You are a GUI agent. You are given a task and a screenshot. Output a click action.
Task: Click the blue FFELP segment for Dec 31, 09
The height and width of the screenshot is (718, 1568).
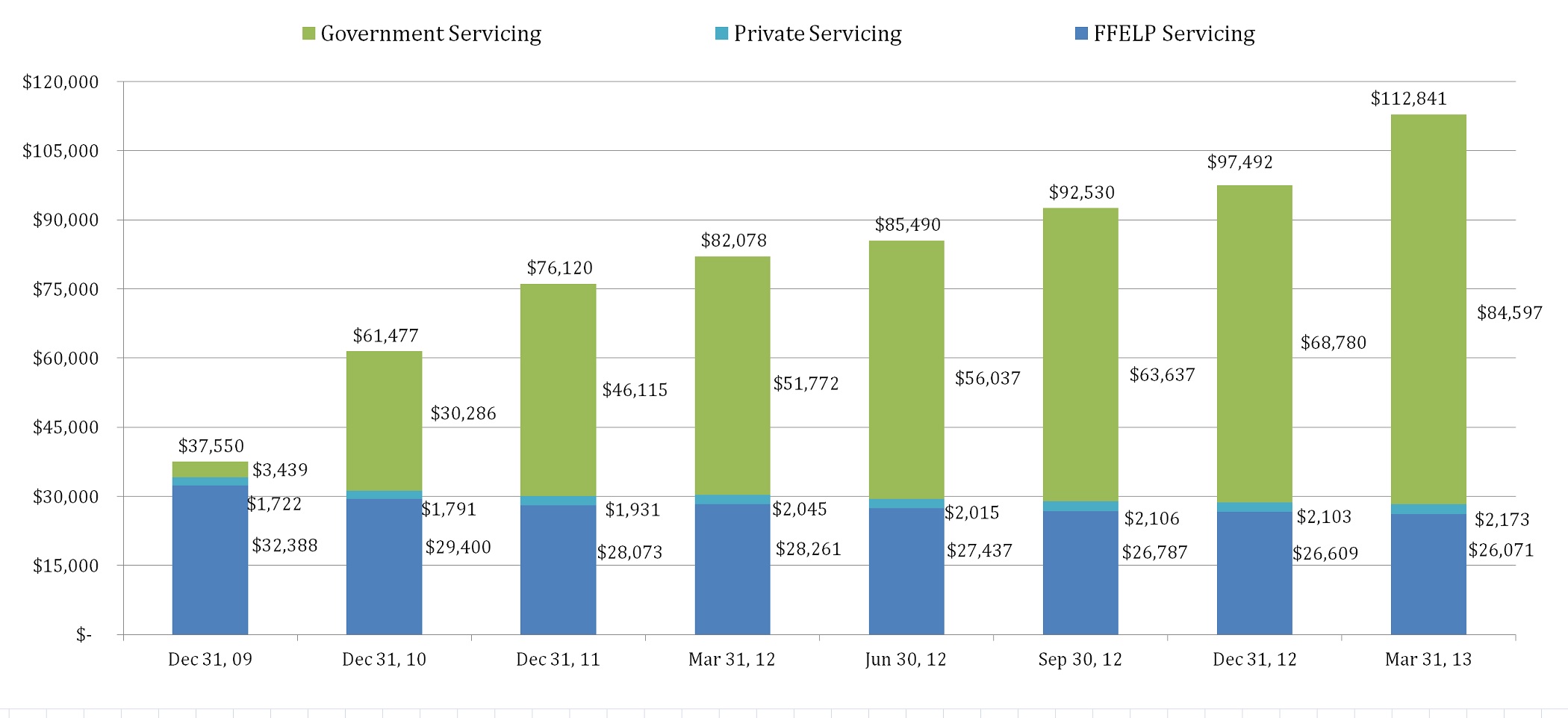[x=210, y=560]
